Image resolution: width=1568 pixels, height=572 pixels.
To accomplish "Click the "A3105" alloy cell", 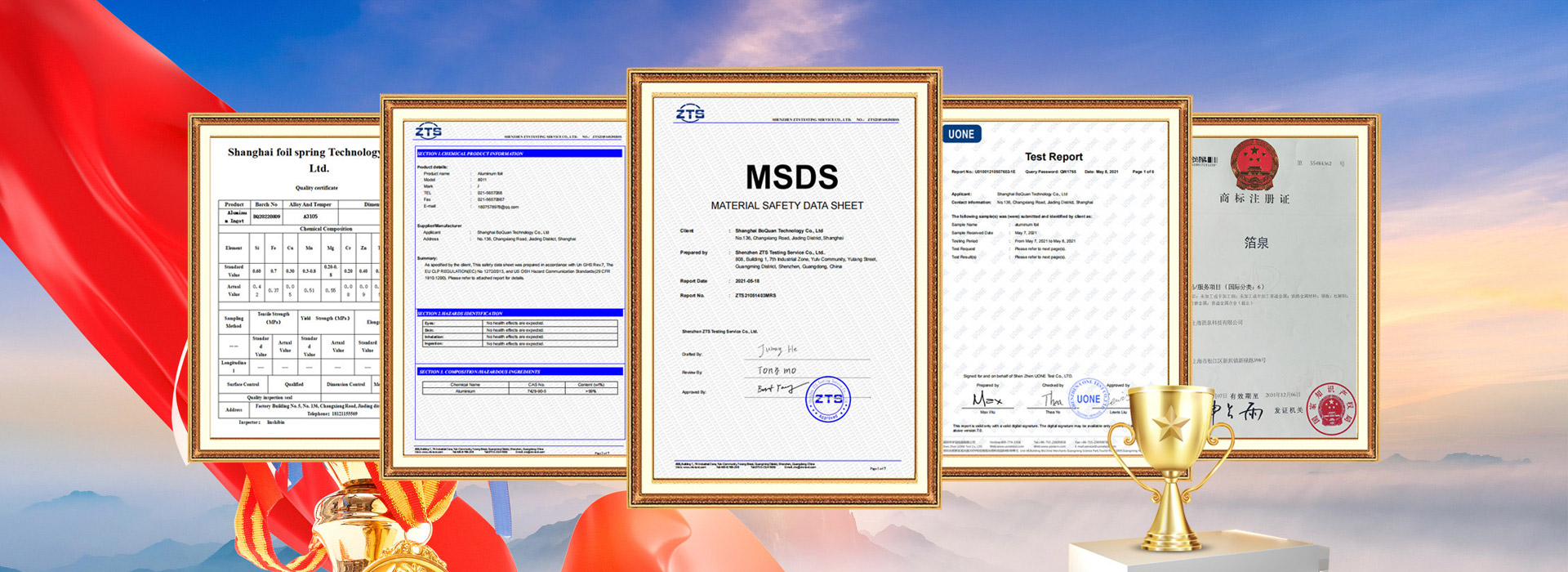I will click(x=310, y=217).
